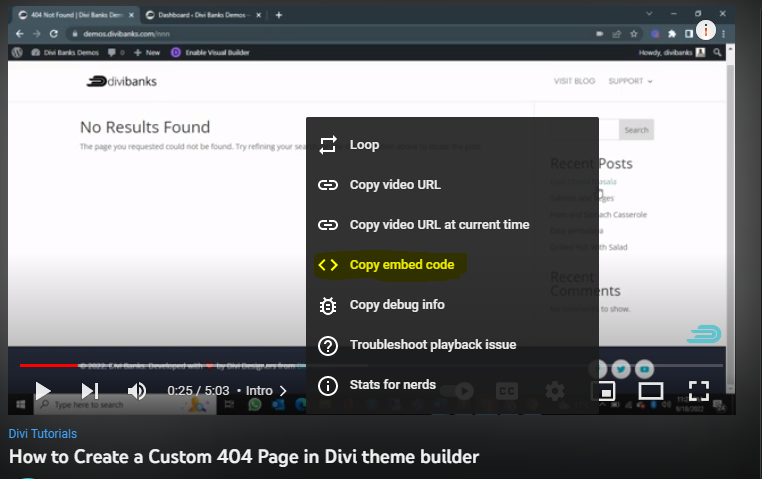The image size is (762, 479).
Task: Click the VISIT BLOG nav link in video
Action: [574, 81]
